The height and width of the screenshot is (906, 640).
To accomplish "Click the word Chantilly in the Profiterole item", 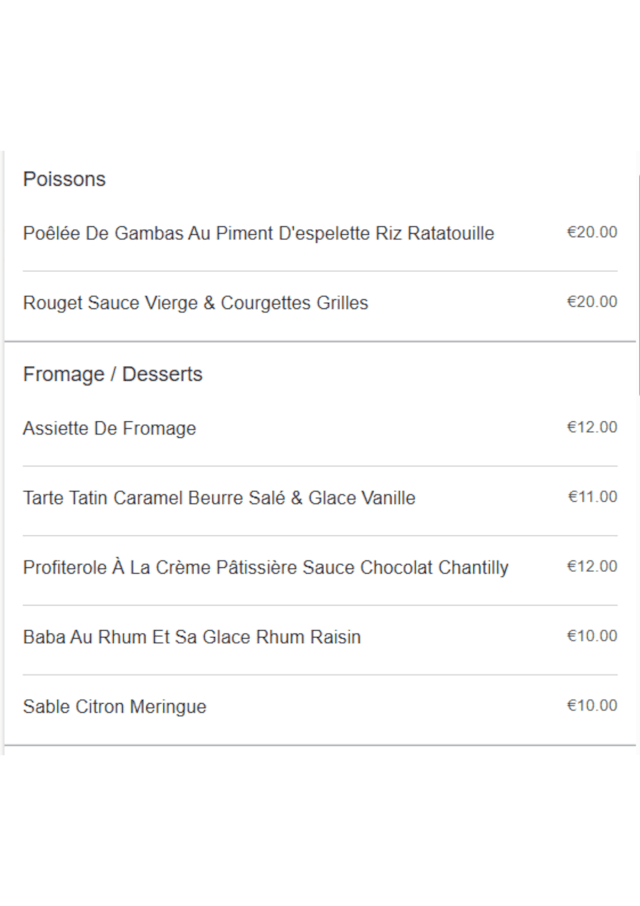I will click(x=470, y=568).
